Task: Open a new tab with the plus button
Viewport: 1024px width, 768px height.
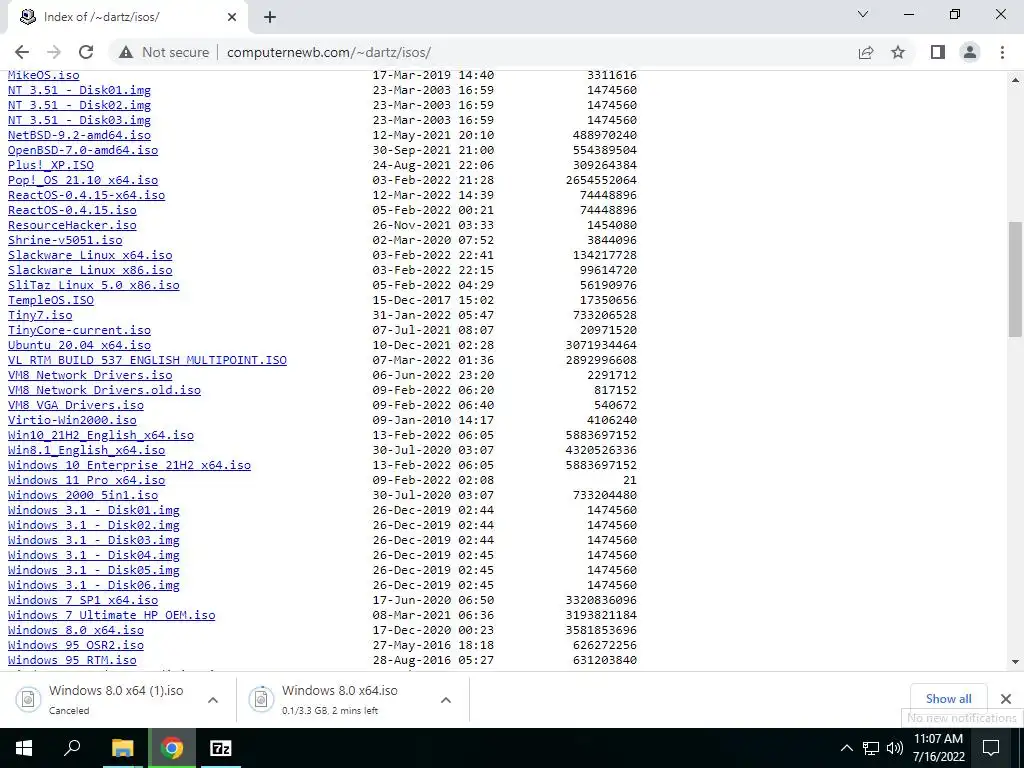Action: [270, 17]
